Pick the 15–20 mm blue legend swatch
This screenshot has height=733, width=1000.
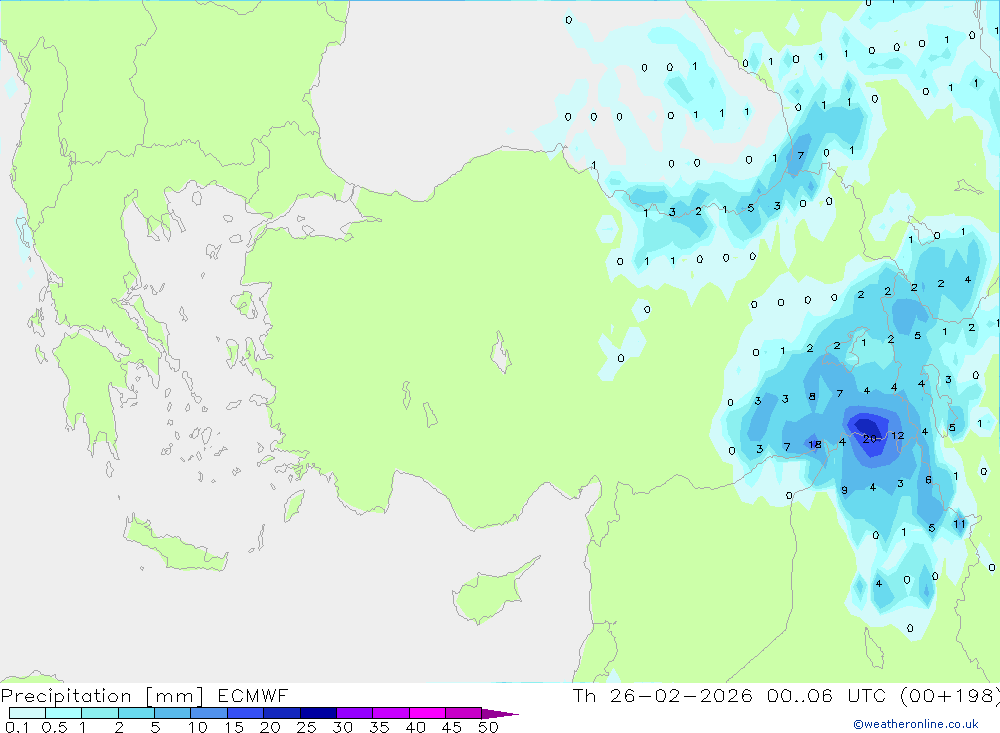point(246,713)
